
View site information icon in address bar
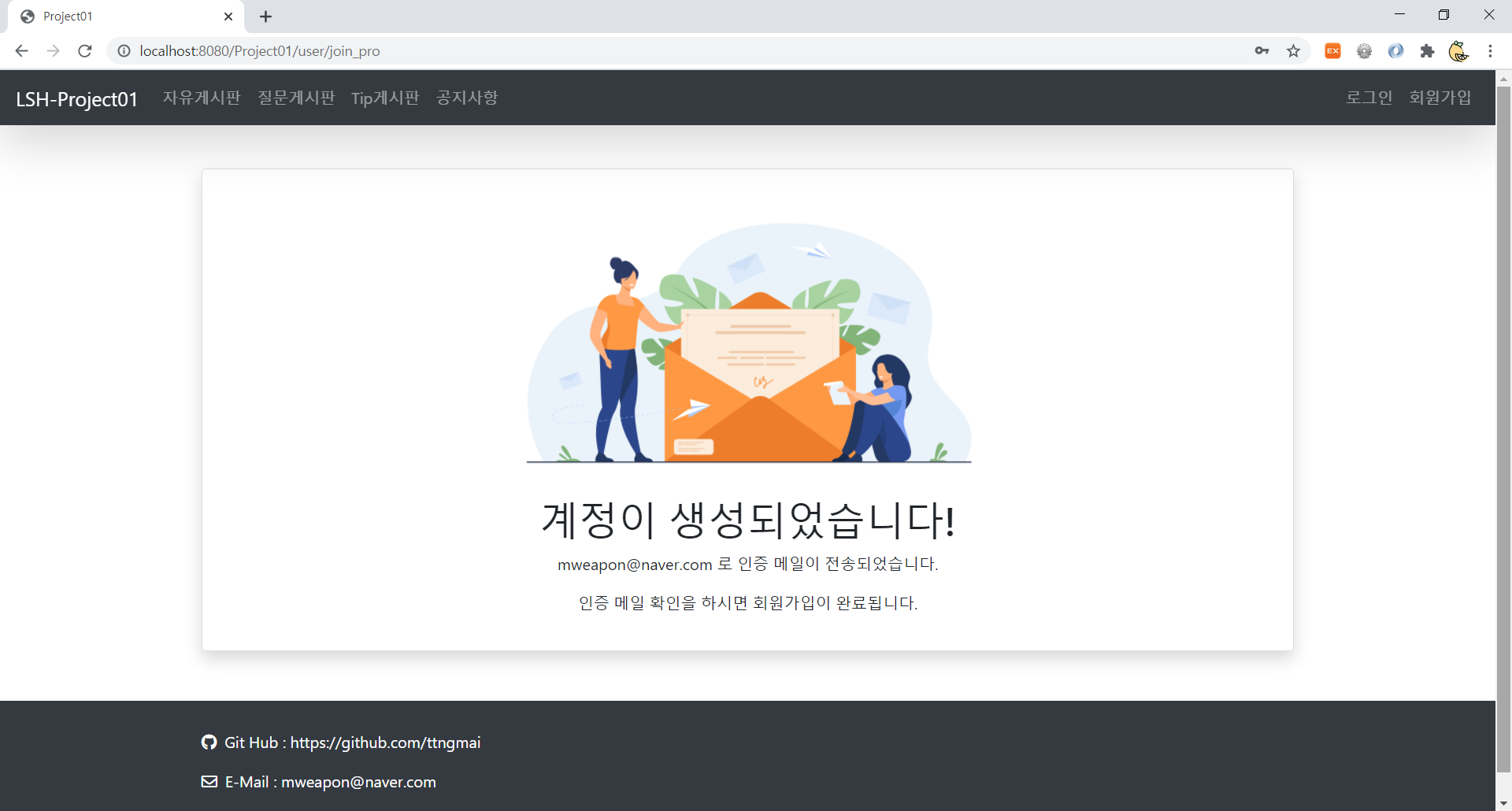(x=124, y=51)
